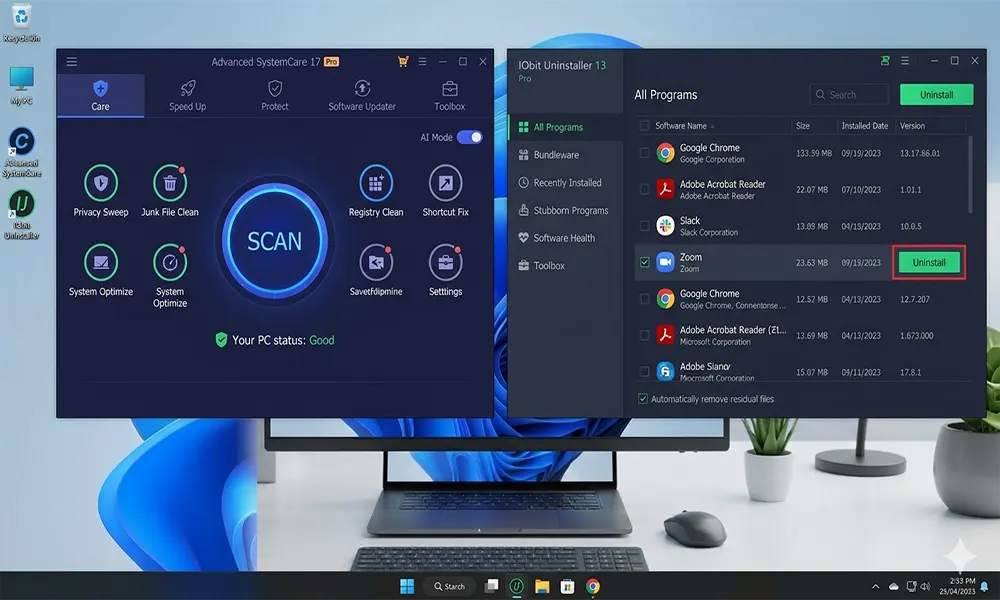Open Microsoft Store from the taskbar
Image resolution: width=1000 pixels, height=600 pixels.
pos(567,586)
